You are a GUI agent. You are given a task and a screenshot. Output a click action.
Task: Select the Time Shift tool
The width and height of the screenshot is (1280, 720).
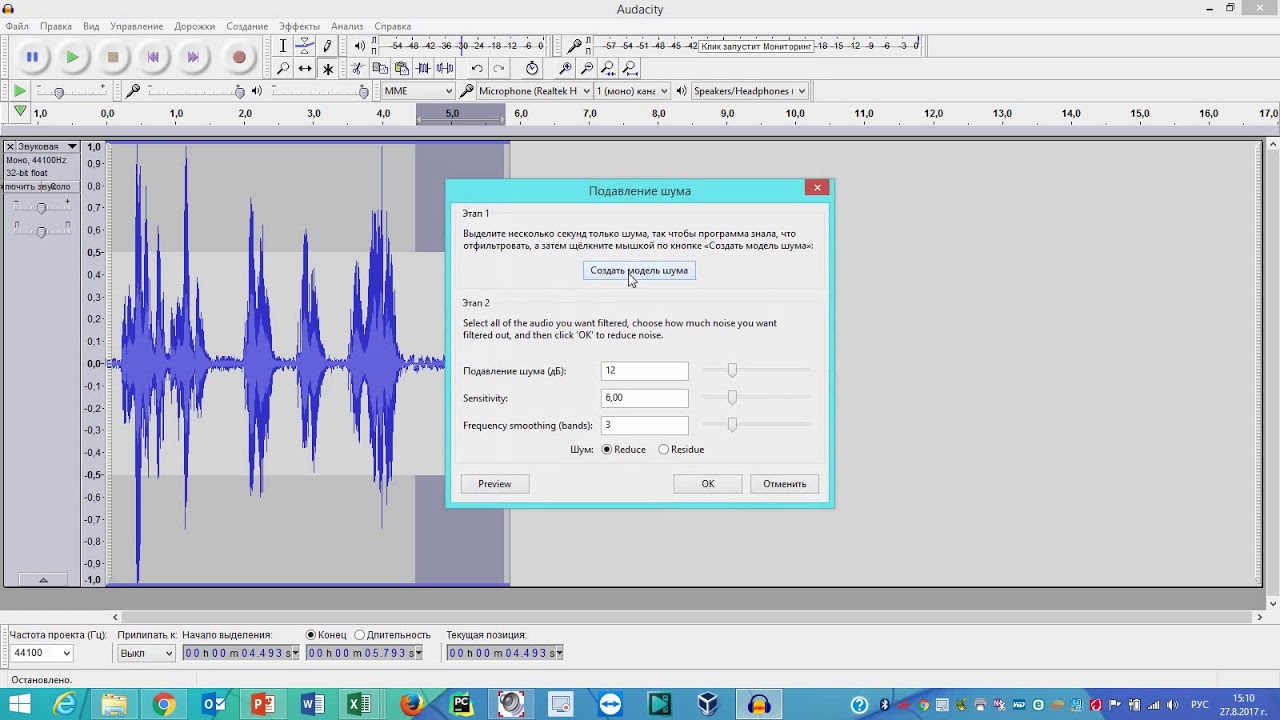(x=305, y=69)
